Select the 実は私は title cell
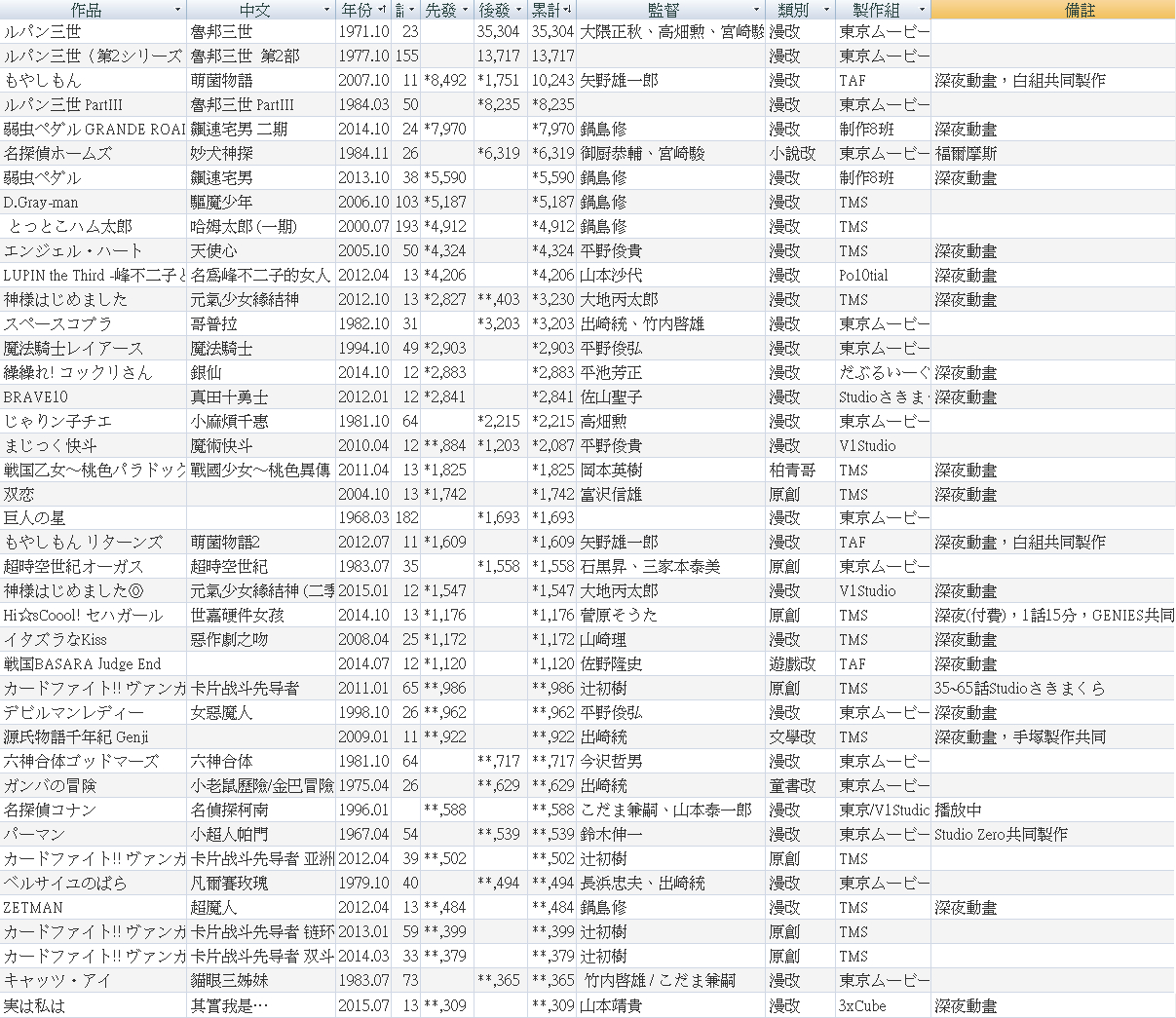Image resolution: width=1176 pixels, height=1018 pixels. (94, 1004)
